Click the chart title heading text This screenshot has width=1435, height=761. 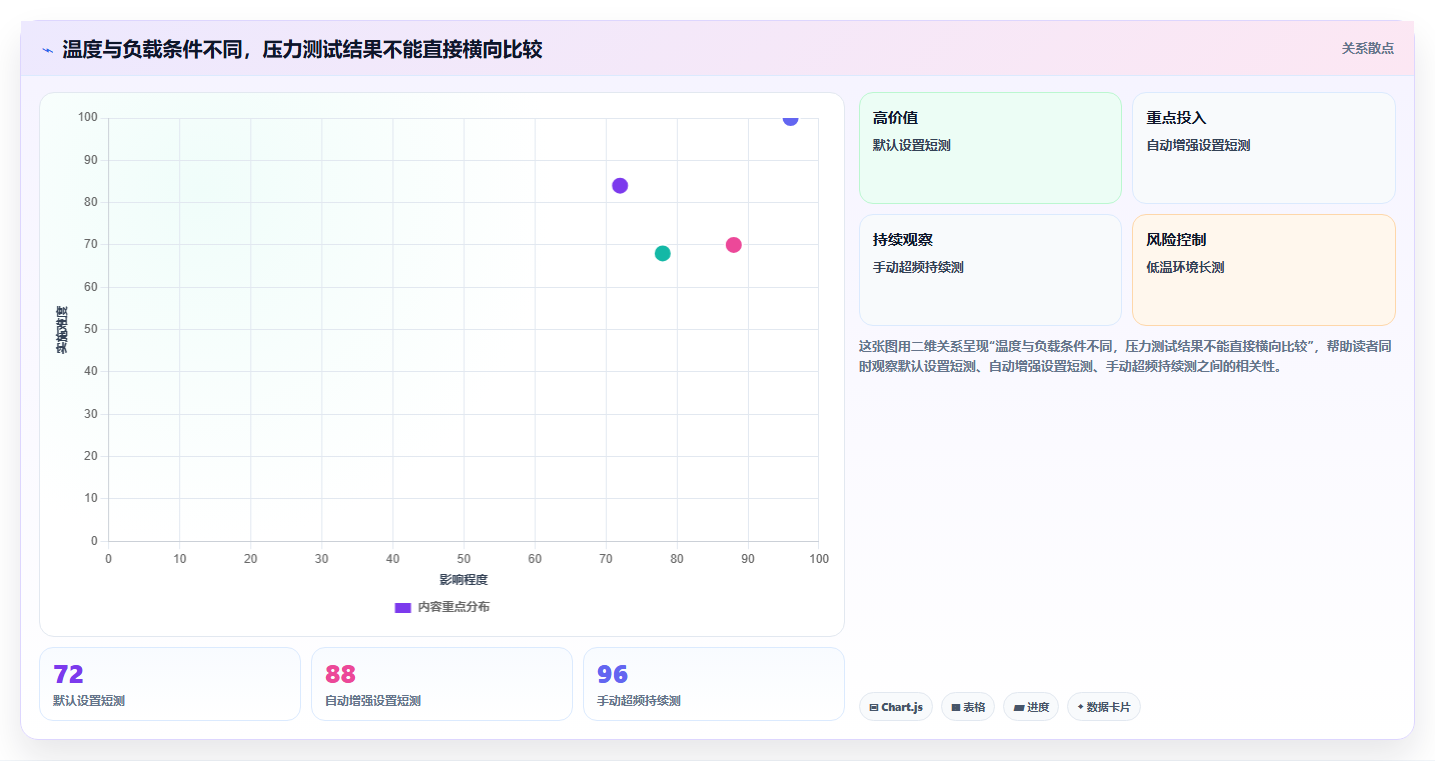302,49
